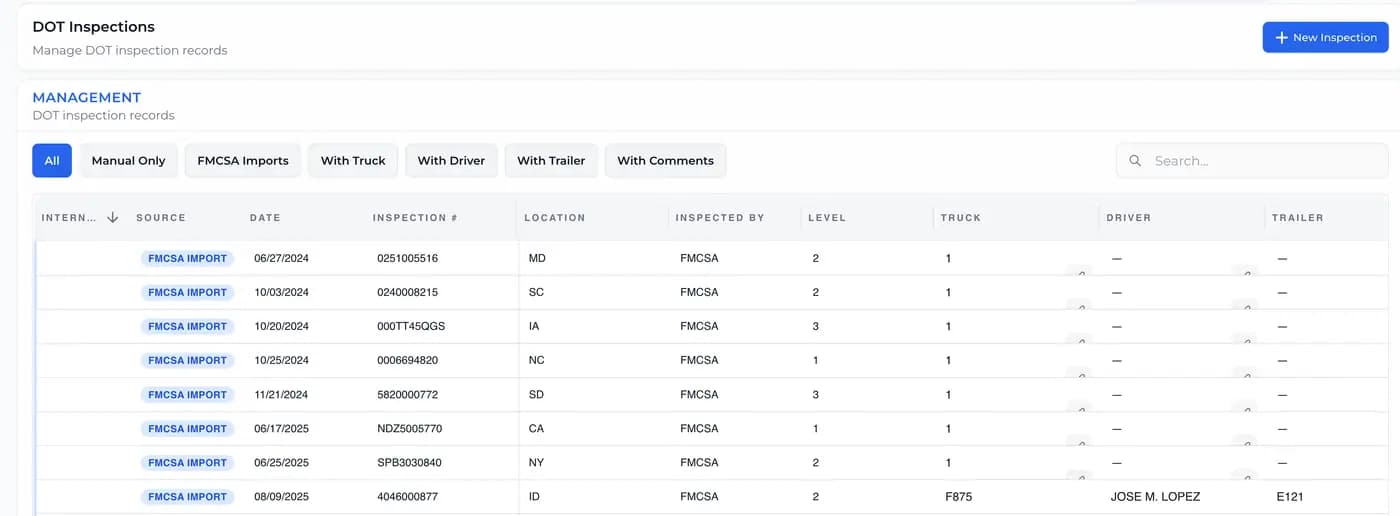Select driver JOSE M. LOPEZ
Viewport: 1400px width, 516px height.
pos(1155,497)
